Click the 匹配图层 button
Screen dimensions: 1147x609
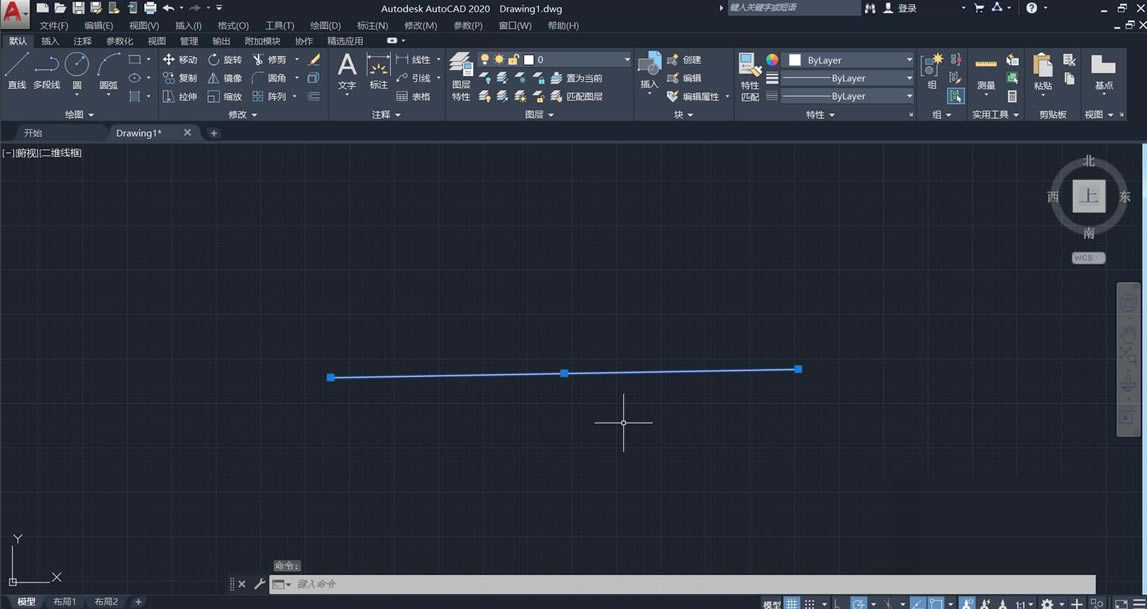click(576, 97)
